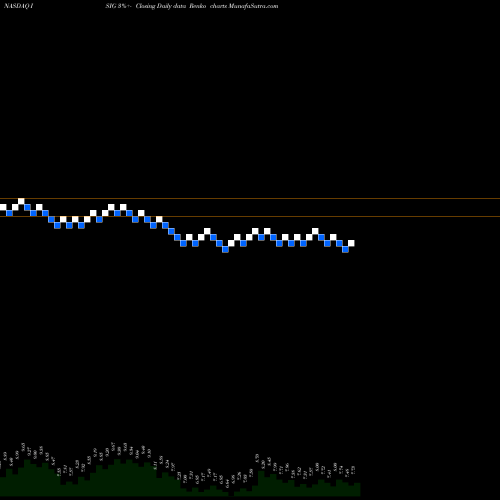
Task: Click the last green volume bar
Action: pos(357,489)
